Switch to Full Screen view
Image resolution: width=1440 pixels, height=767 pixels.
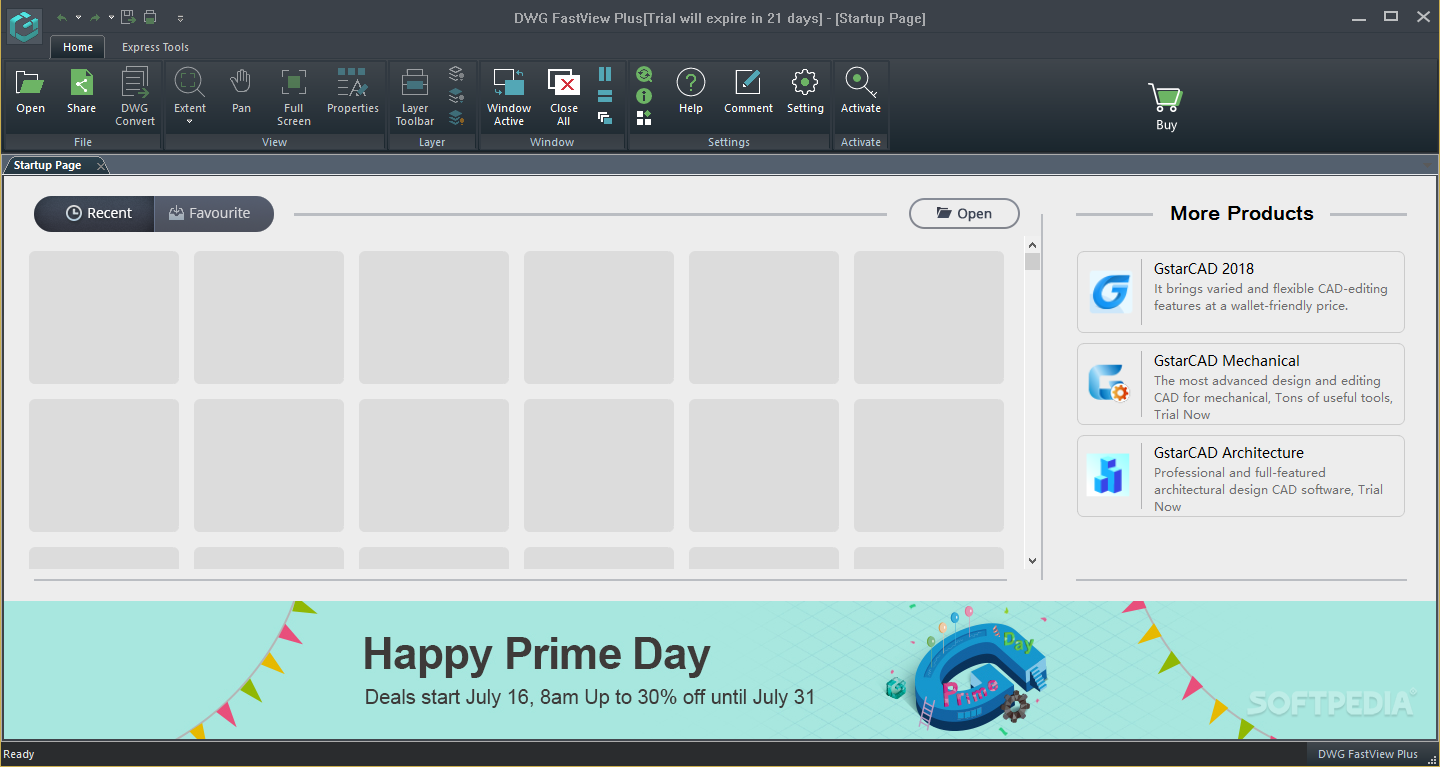click(x=294, y=97)
